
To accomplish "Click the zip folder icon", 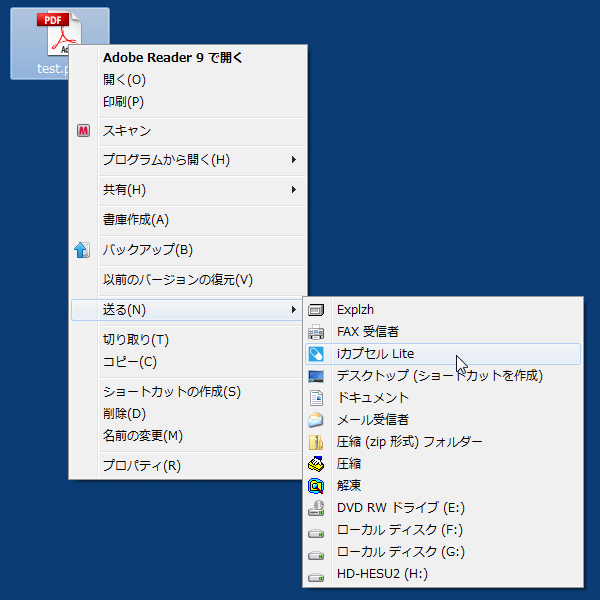I will click(316, 442).
